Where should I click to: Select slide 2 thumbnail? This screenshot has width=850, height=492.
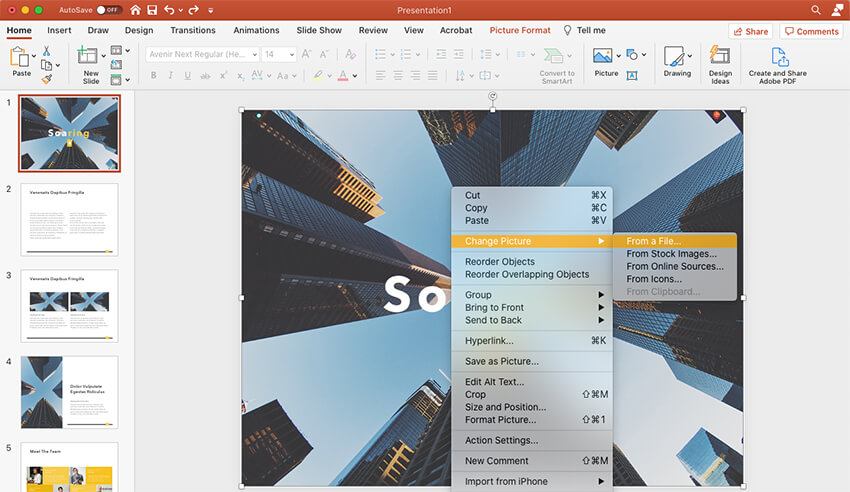(69, 219)
